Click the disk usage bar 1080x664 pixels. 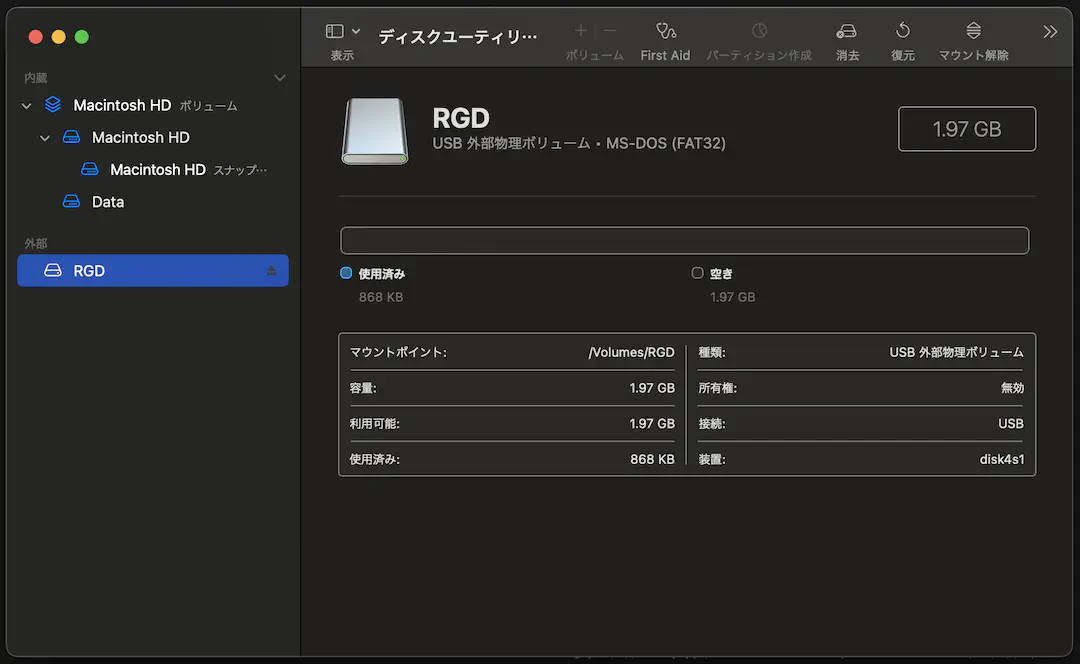685,240
